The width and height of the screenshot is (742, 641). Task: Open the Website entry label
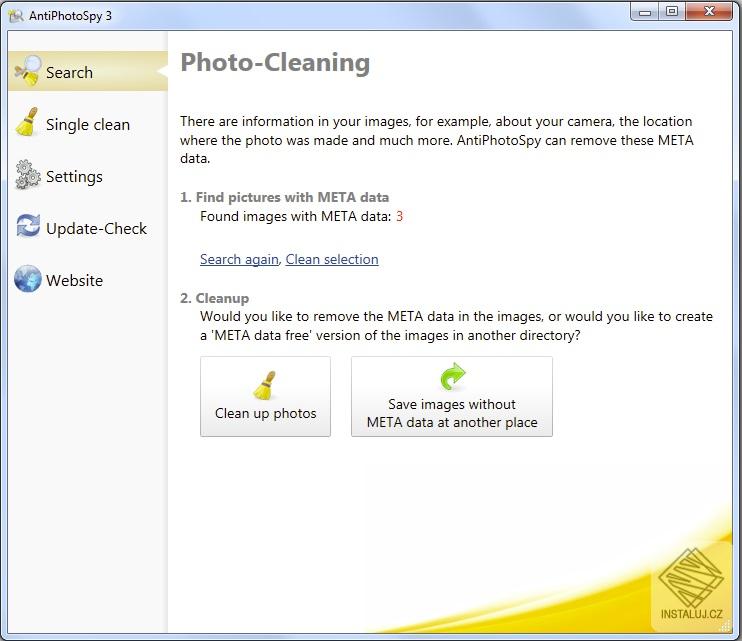(x=74, y=281)
